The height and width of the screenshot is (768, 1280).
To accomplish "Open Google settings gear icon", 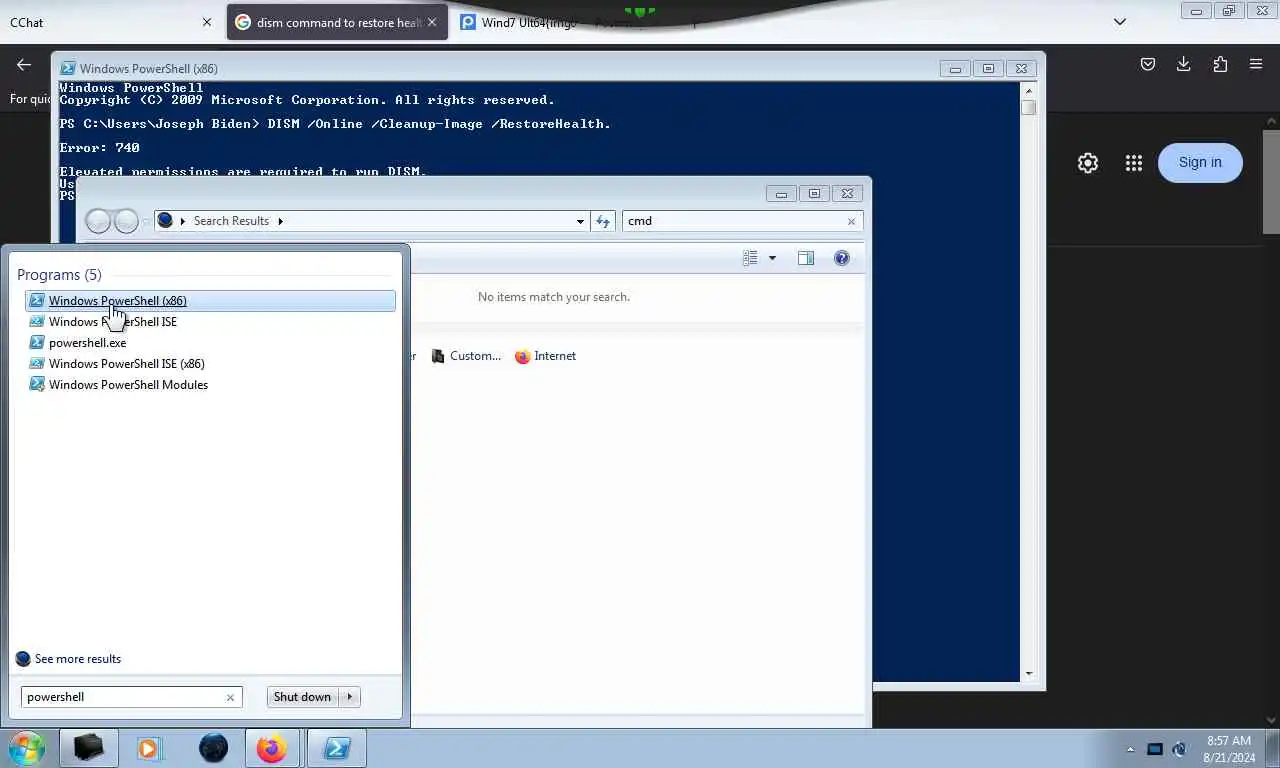I will pyautogui.click(x=1088, y=163).
